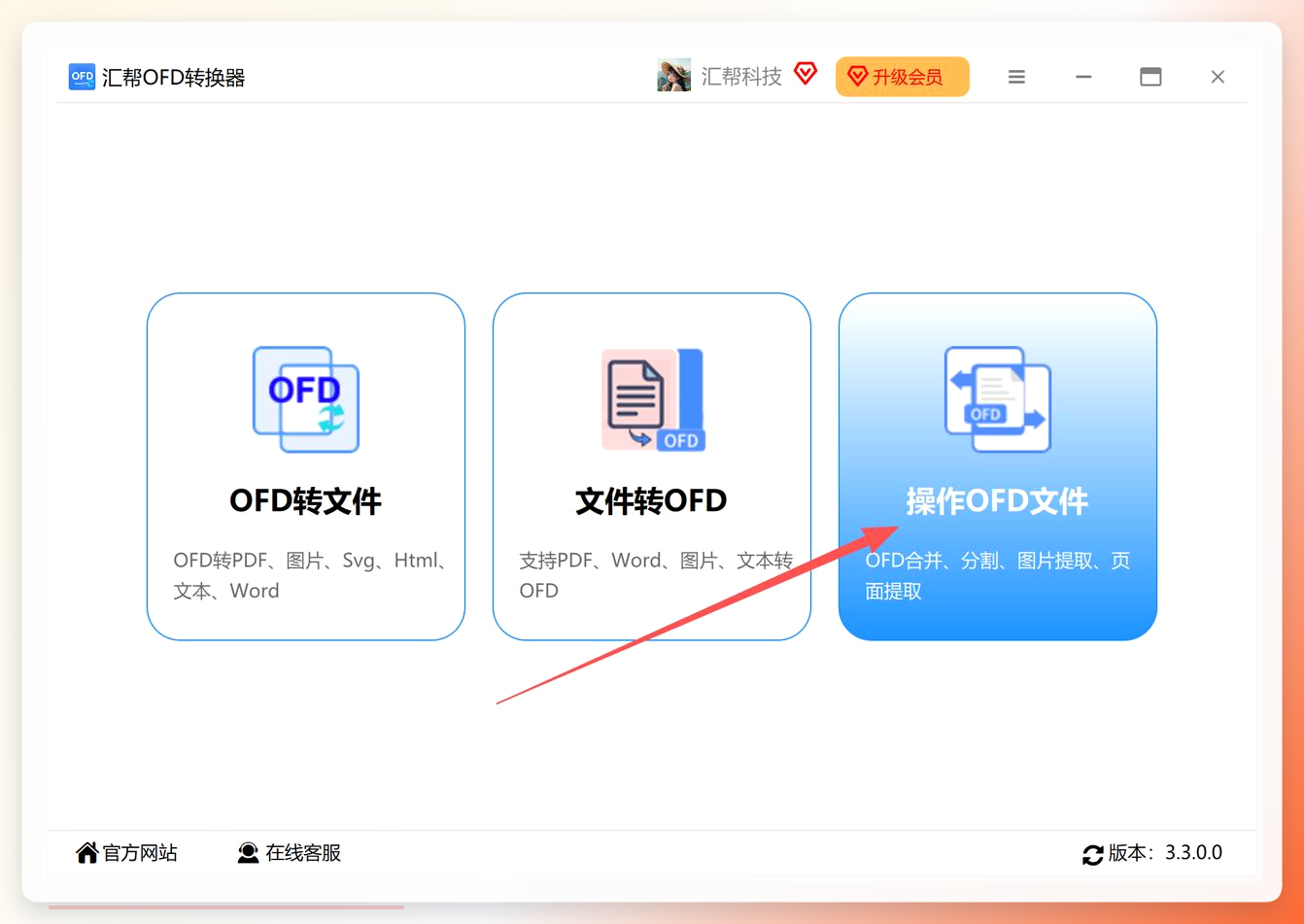The width and height of the screenshot is (1304, 924).
Task: Click the 操作OFD文件 card icon
Action: [x=998, y=399]
